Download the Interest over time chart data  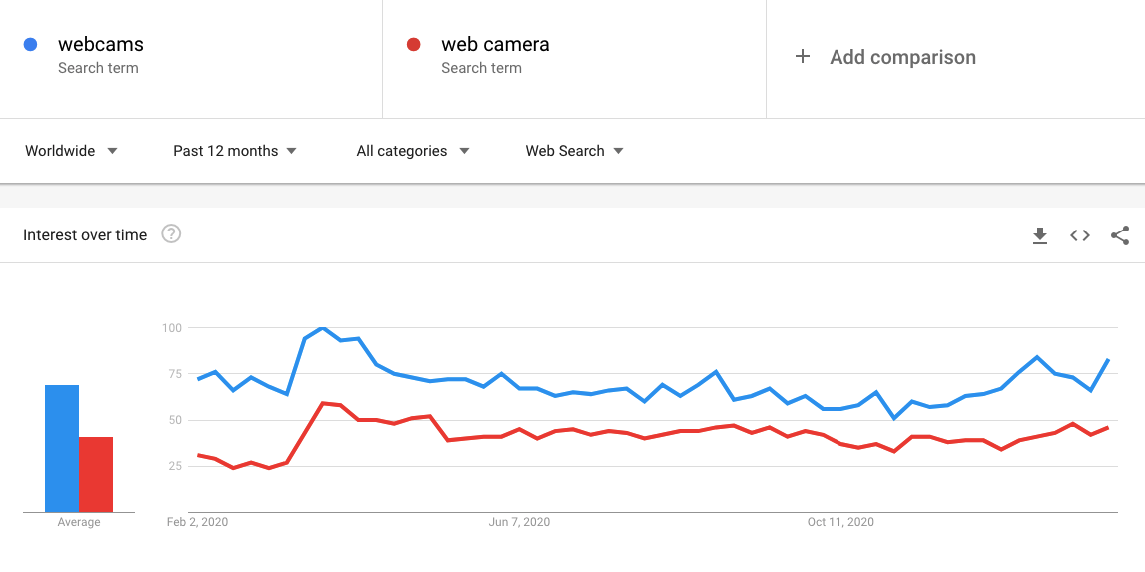(1040, 235)
